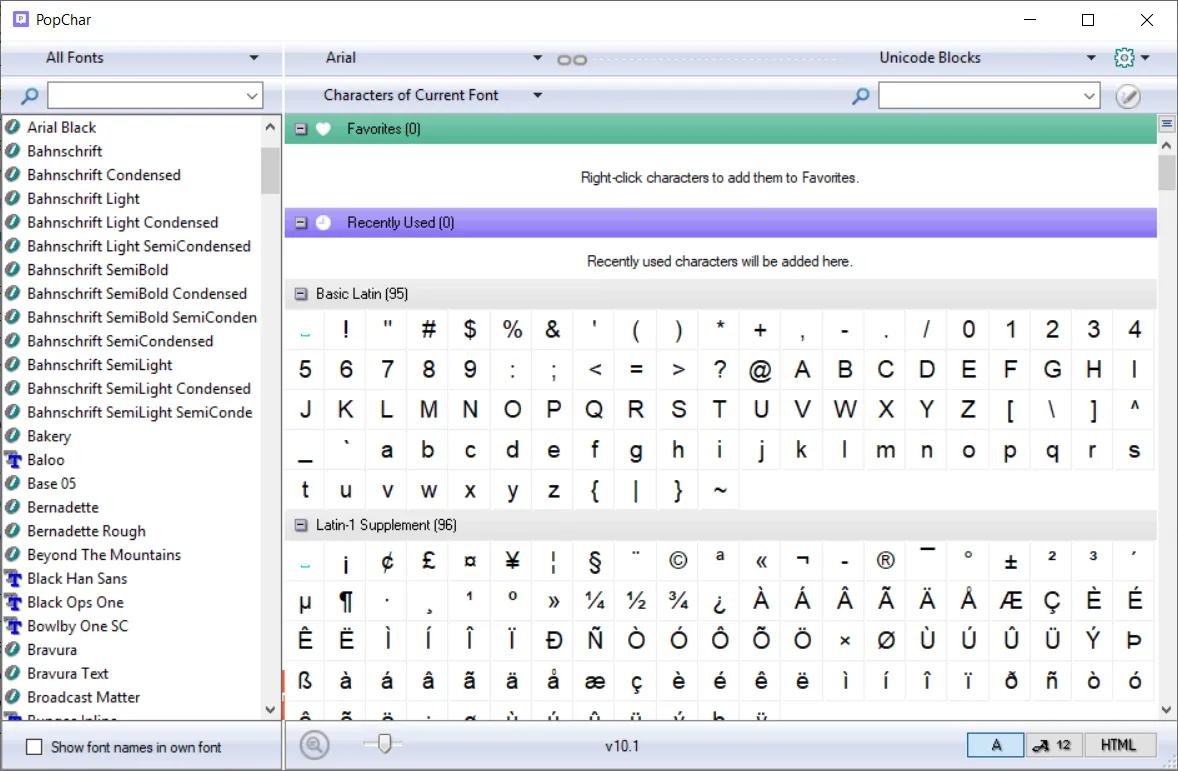Click the pencil edit icon near search
Screen dimensions: 1178x771
pos(1128,96)
